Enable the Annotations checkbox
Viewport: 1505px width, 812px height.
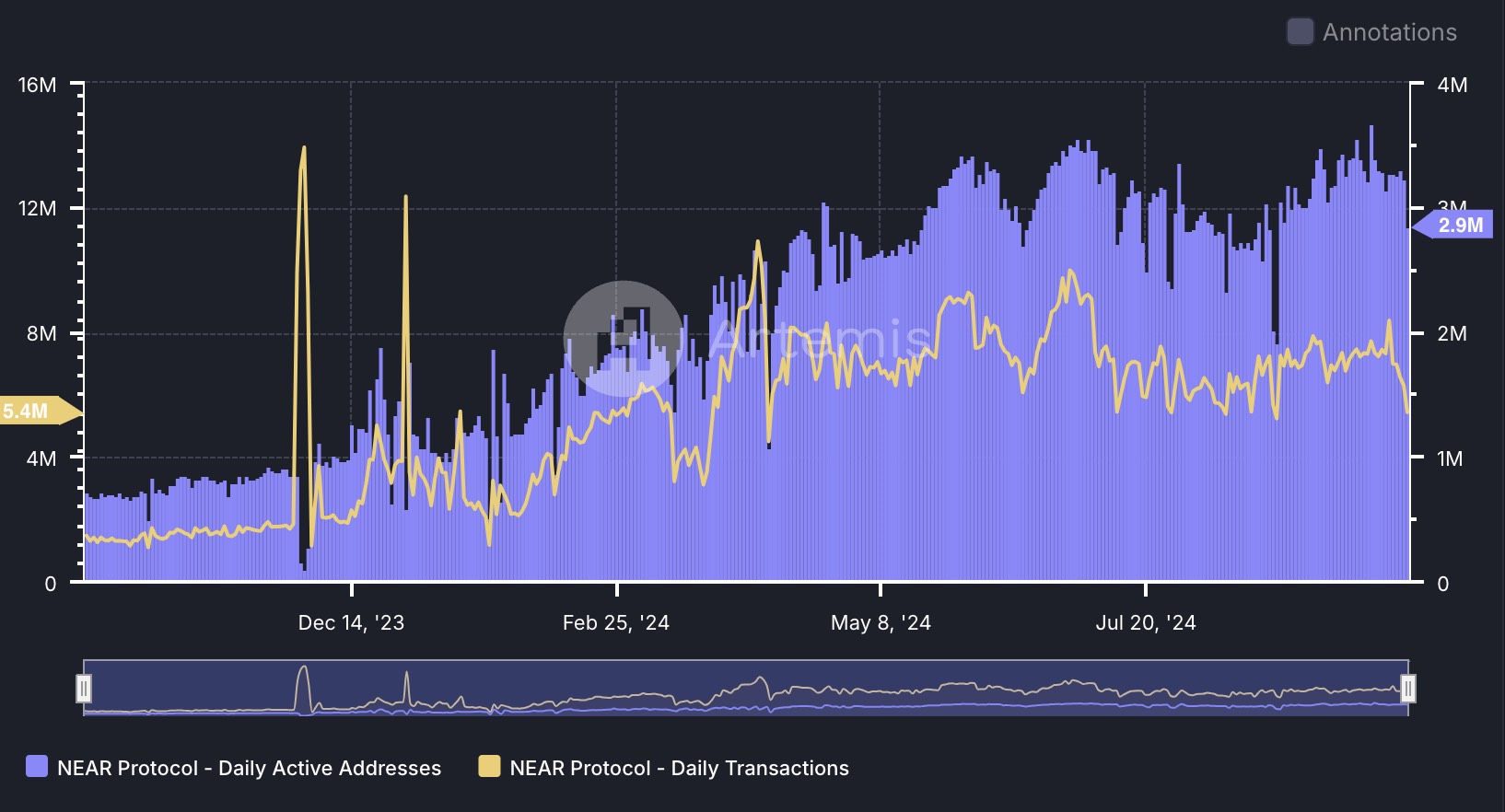(1300, 31)
